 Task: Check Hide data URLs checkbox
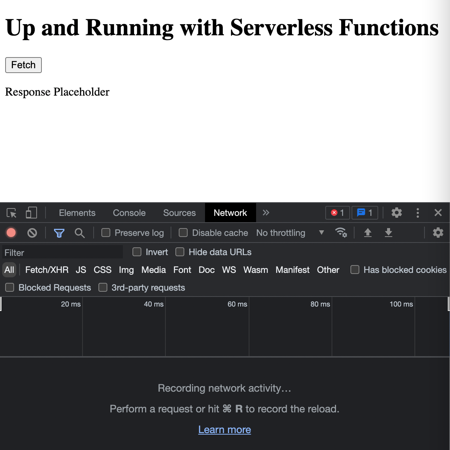click(180, 252)
